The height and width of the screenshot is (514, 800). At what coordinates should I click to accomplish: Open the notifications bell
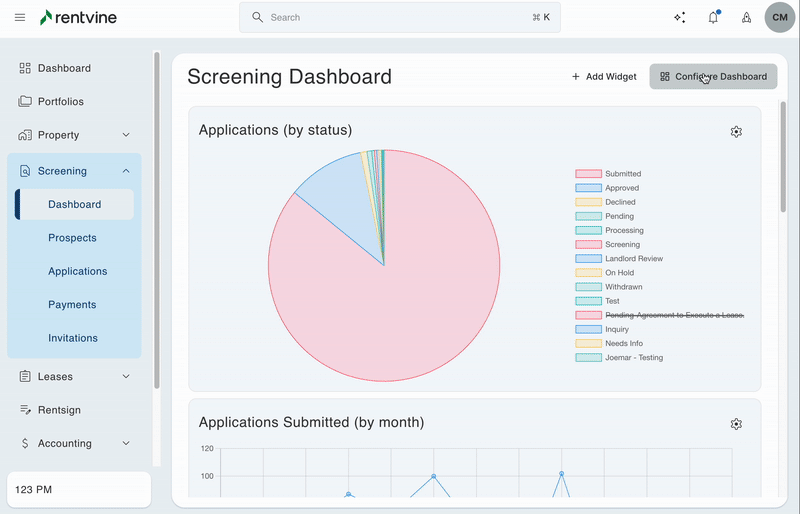713,17
